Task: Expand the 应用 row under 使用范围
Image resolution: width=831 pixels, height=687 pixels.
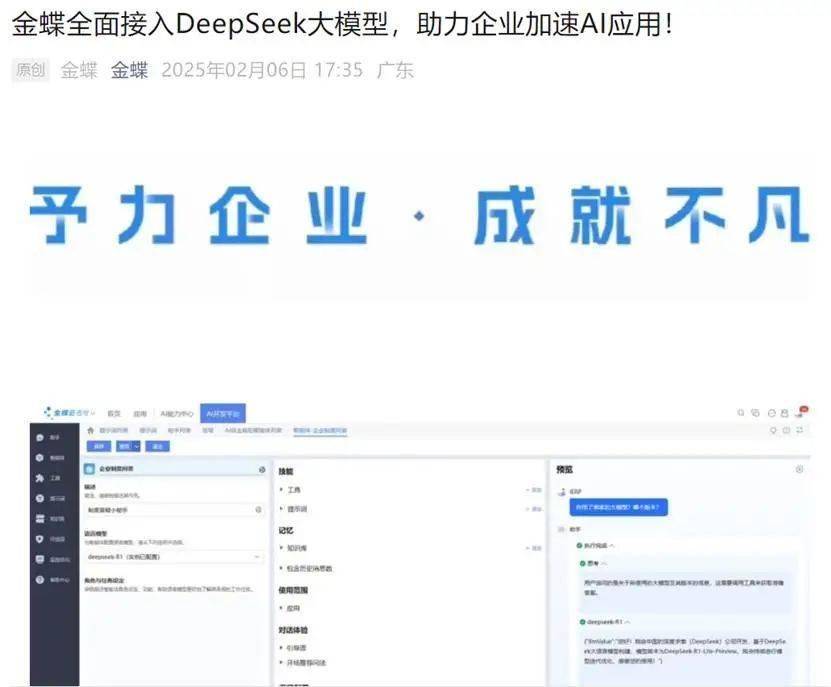Action: click(x=290, y=609)
